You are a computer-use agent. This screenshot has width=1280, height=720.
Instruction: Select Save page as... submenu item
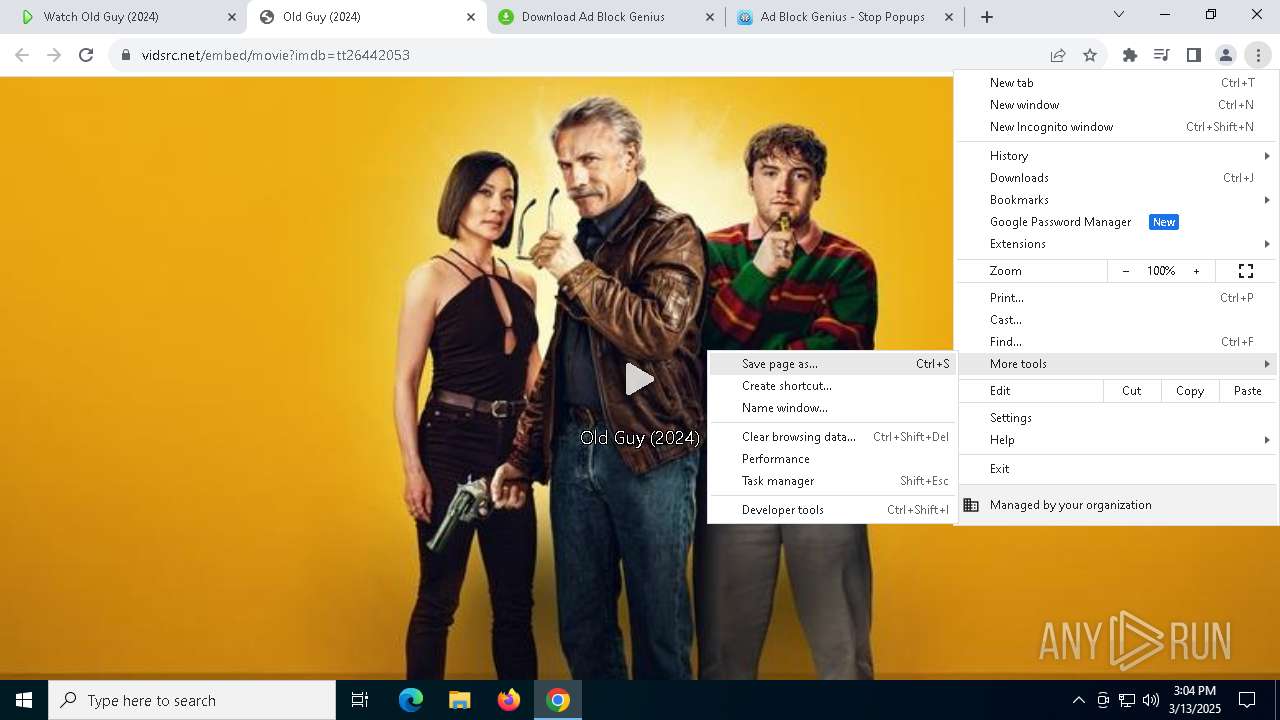click(x=831, y=364)
